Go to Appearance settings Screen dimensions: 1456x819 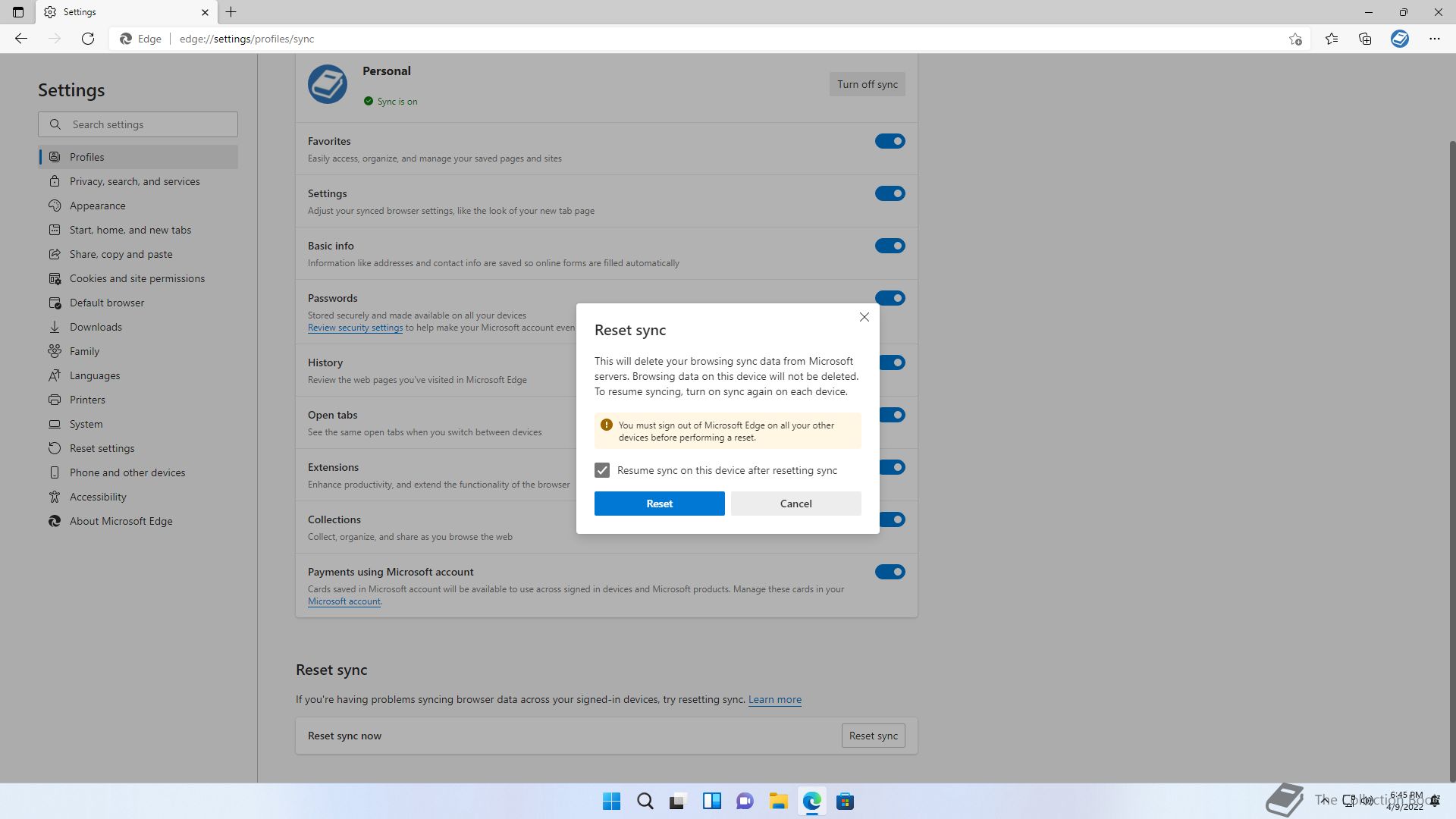tap(138, 206)
